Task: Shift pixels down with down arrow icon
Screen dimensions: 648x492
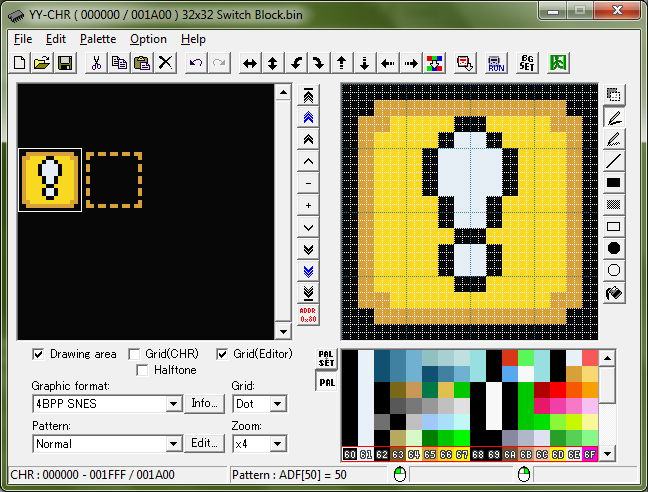Action: [364, 63]
